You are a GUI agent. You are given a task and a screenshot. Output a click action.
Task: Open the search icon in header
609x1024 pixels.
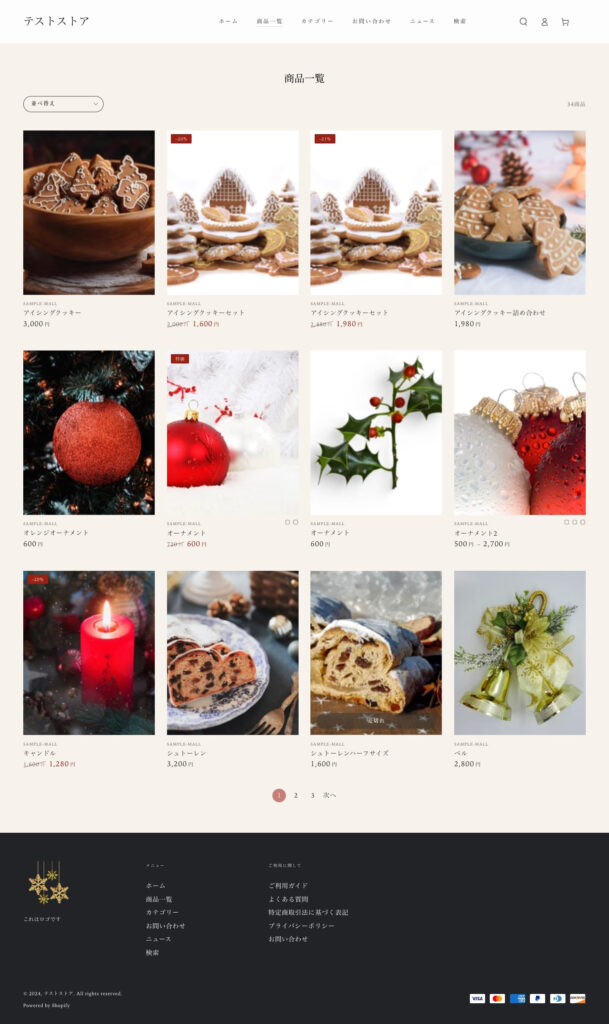tap(523, 22)
